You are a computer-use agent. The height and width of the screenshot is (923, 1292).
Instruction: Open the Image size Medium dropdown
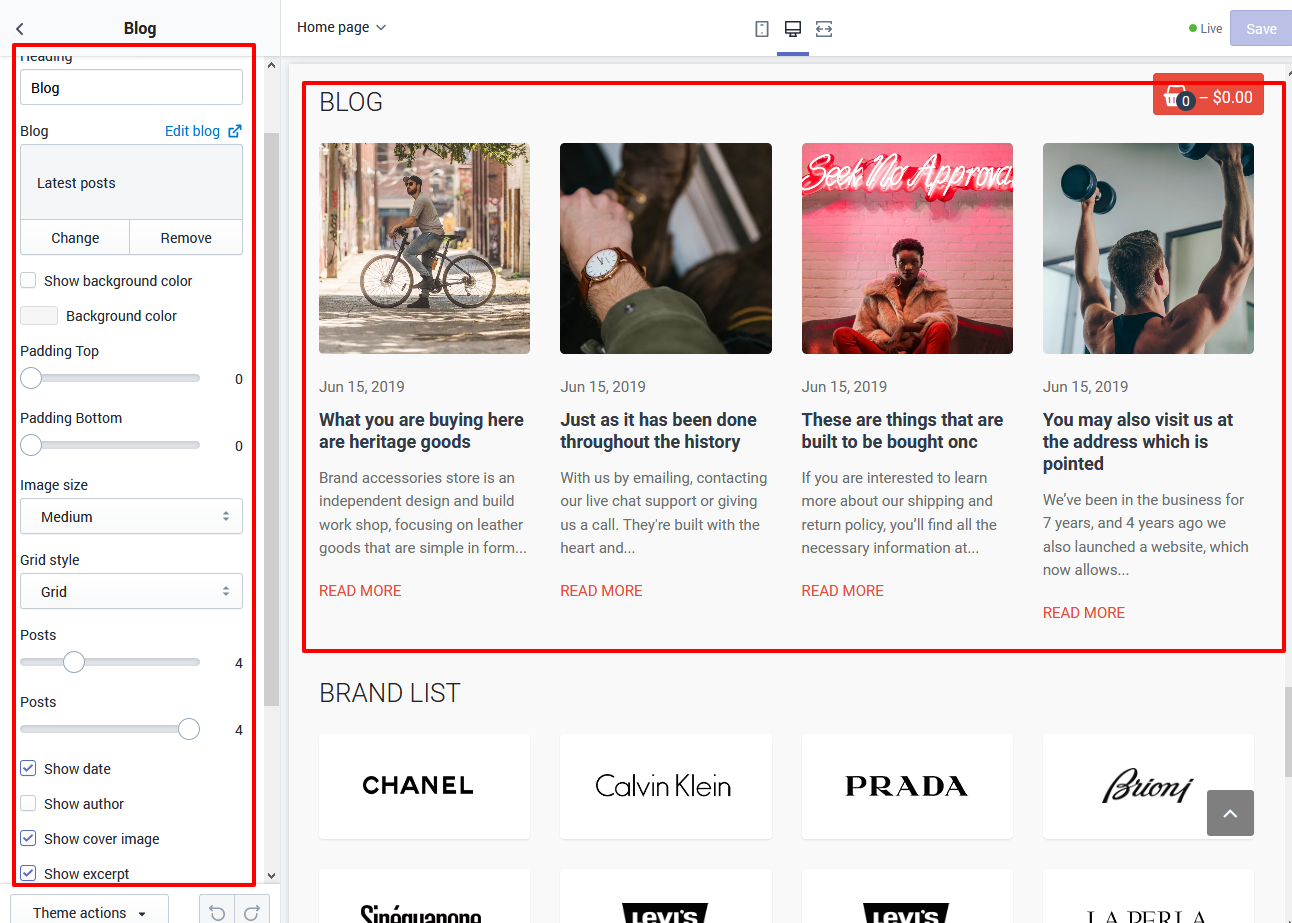[131, 517]
